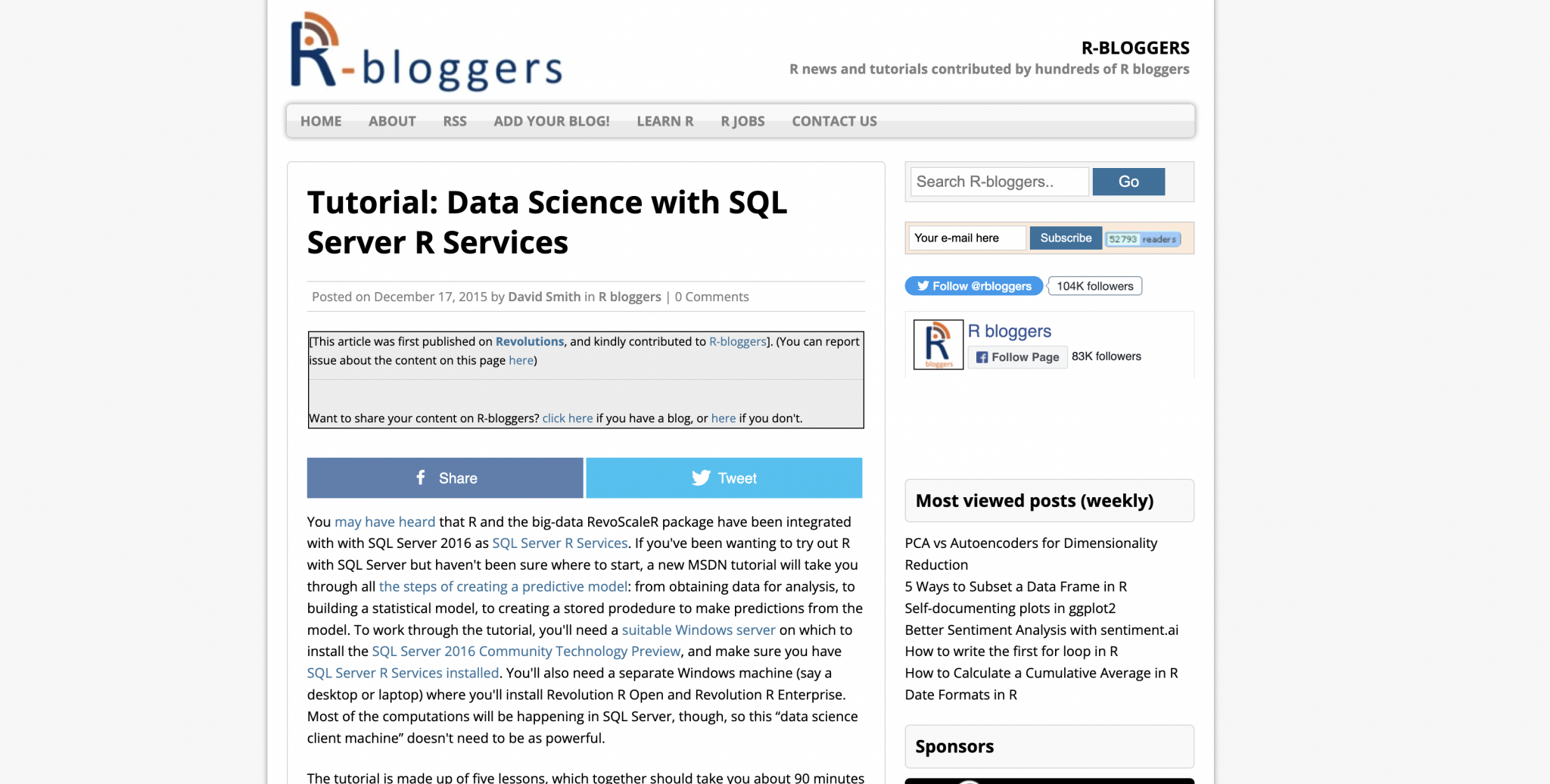Open the David Smith author link
Screen dimensions: 1550x784
coord(544,297)
